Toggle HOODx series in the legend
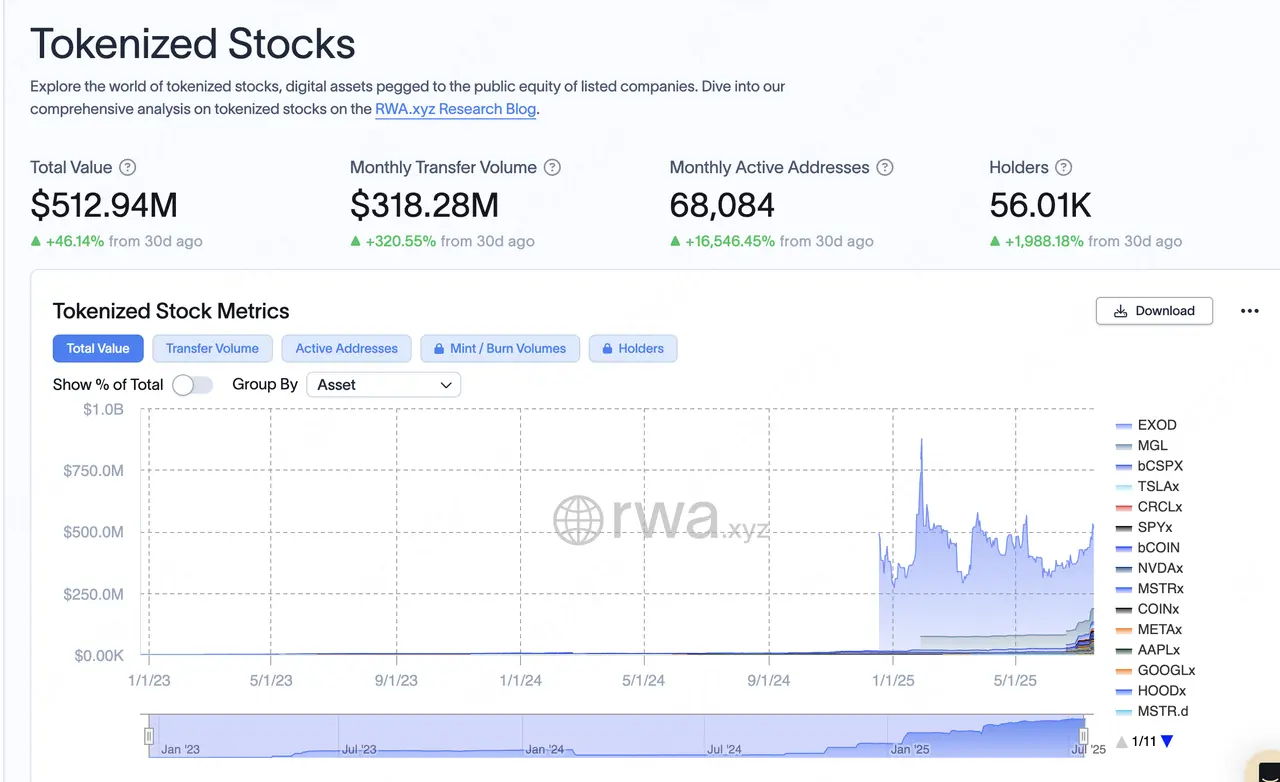Viewport: 1280px width, 782px height. (1150, 691)
